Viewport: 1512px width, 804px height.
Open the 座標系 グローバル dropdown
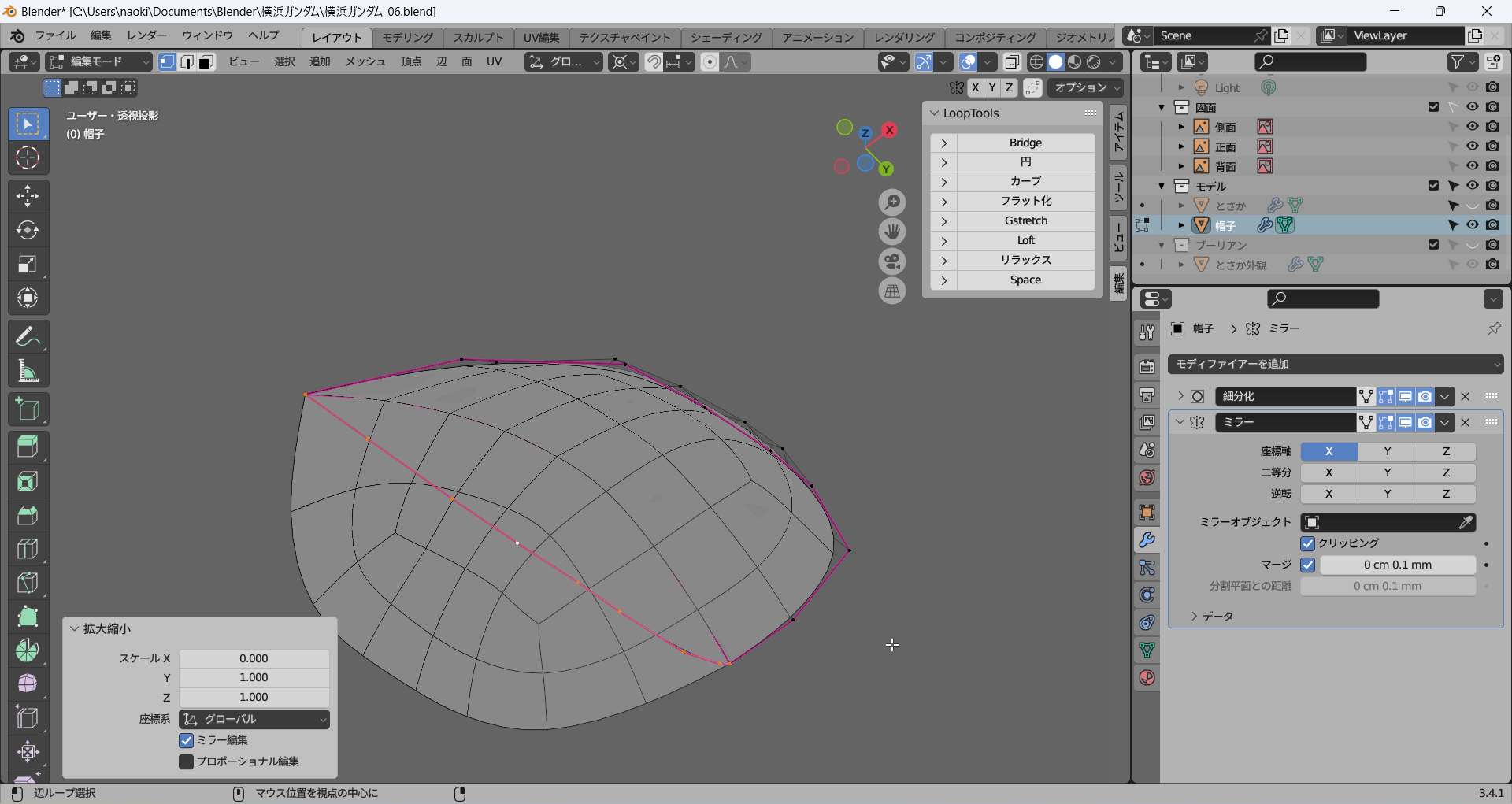[254, 719]
